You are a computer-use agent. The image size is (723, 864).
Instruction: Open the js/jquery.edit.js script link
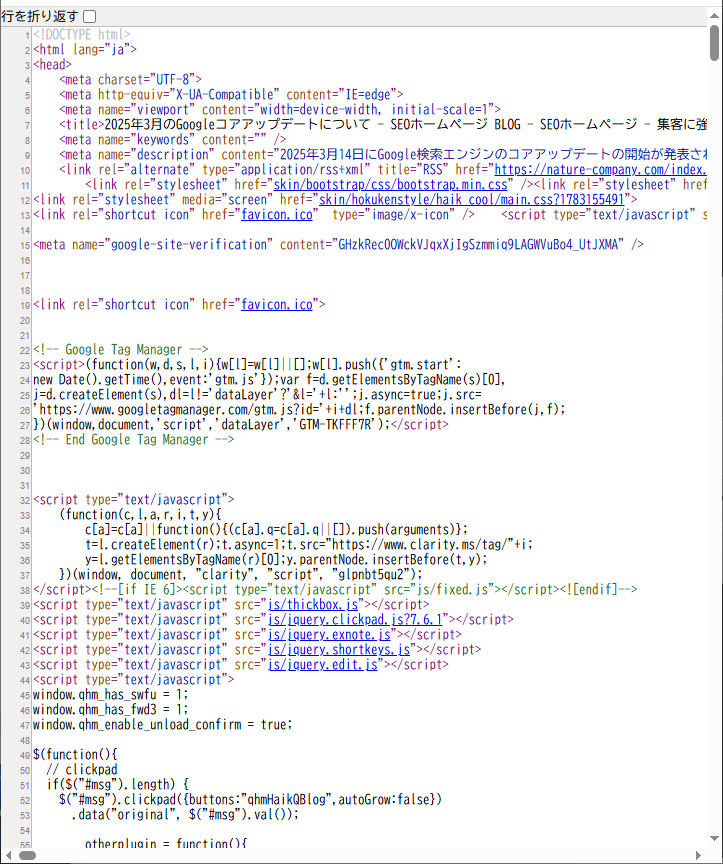322,665
